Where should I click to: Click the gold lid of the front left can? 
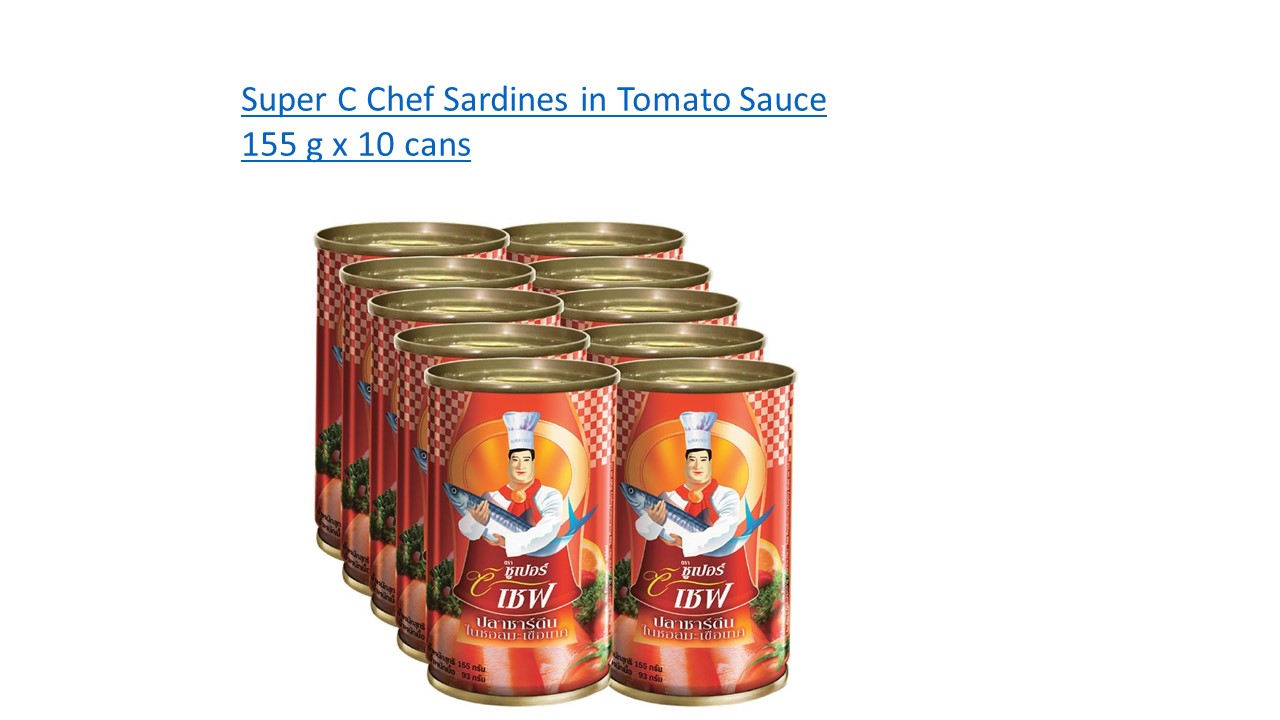[x=522, y=374]
